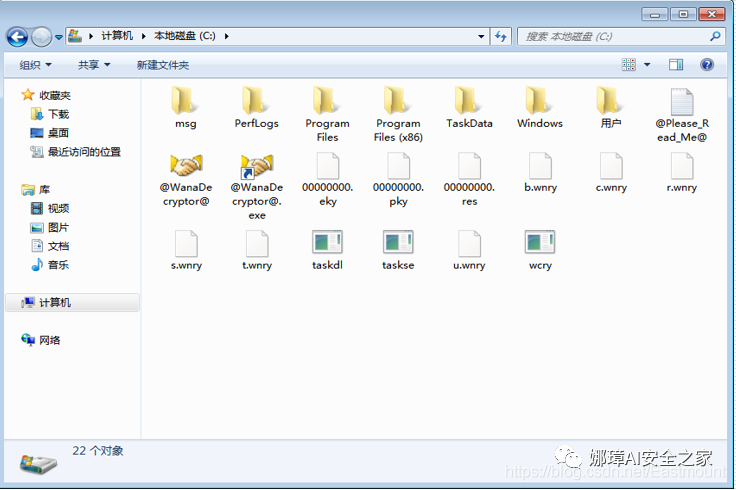
Task: Select the 00000000.eky file
Action: pos(328,179)
